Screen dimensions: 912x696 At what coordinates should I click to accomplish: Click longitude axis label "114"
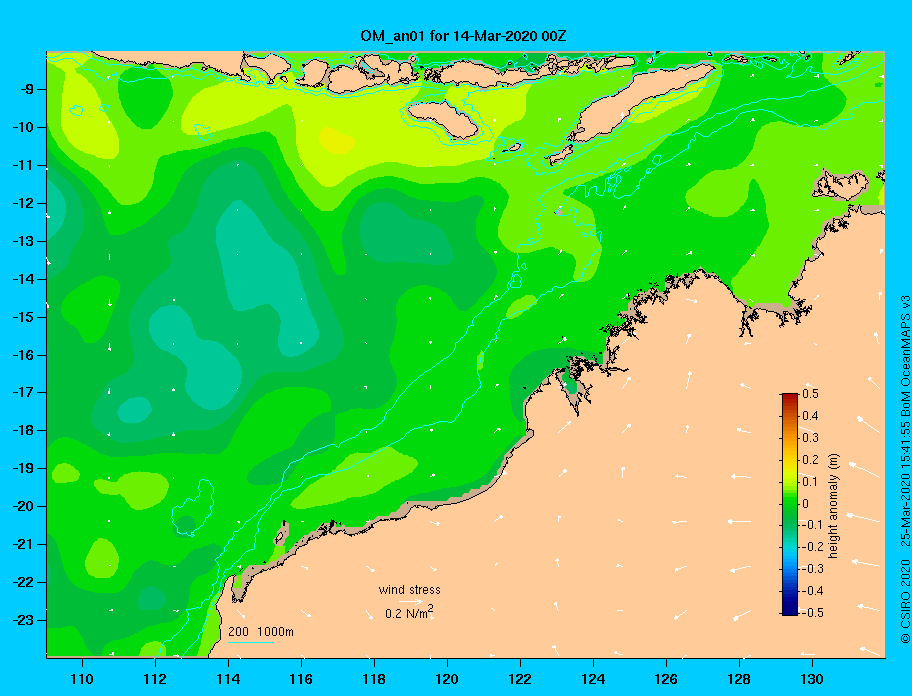coord(228,679)
